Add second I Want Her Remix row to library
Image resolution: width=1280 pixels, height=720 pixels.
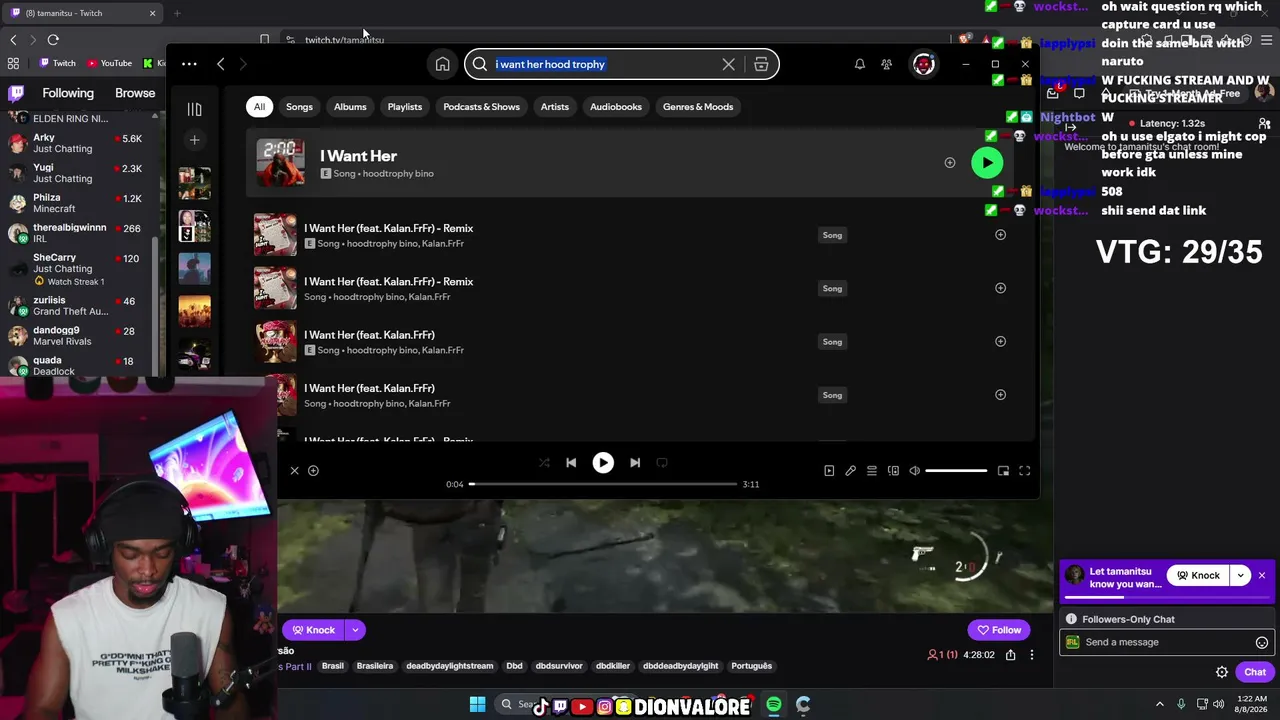pyautogui.click(x=1000, y=288)
